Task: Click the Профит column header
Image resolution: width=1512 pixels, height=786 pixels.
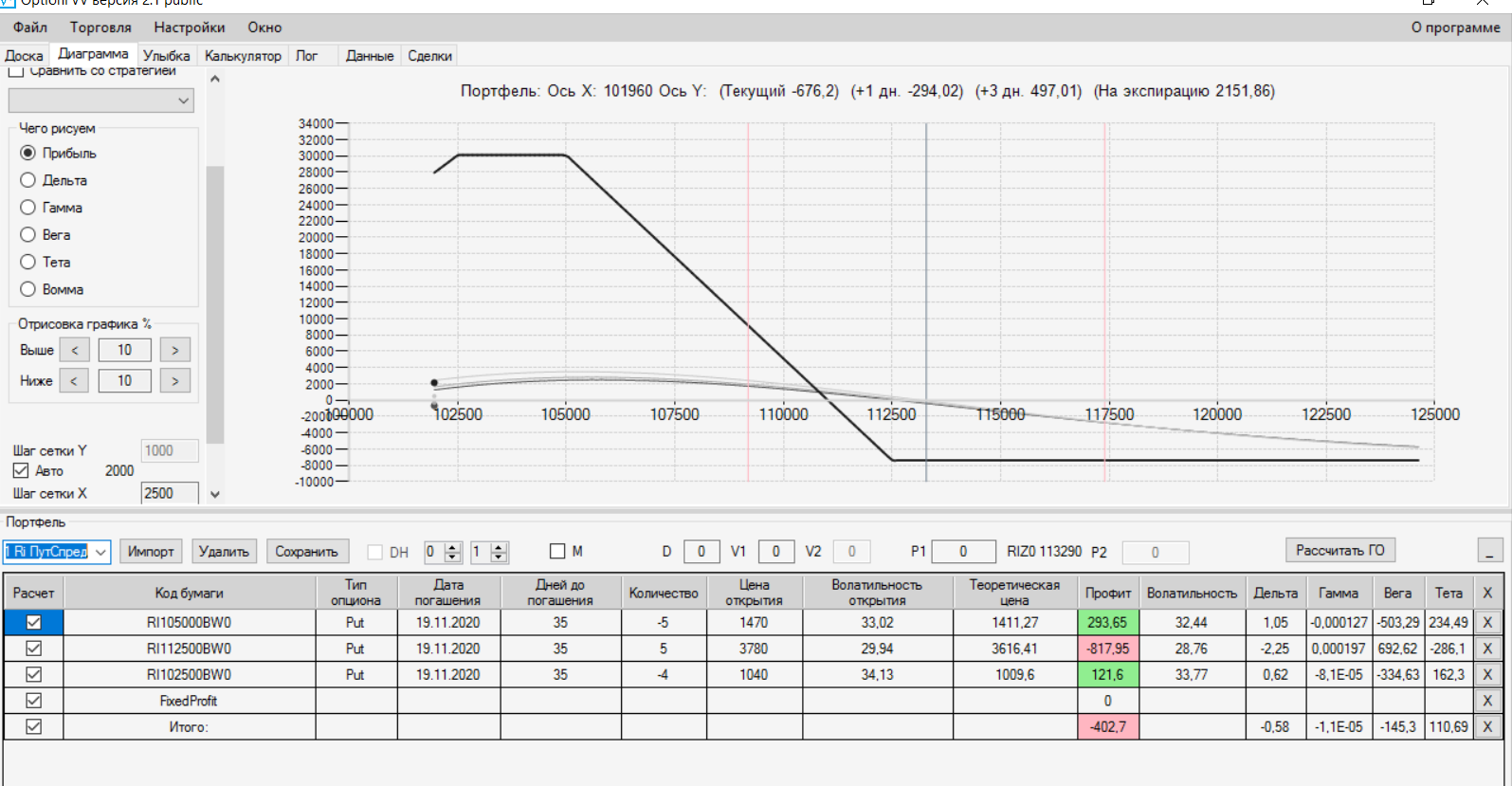Action: click(x=1108, y=593)
